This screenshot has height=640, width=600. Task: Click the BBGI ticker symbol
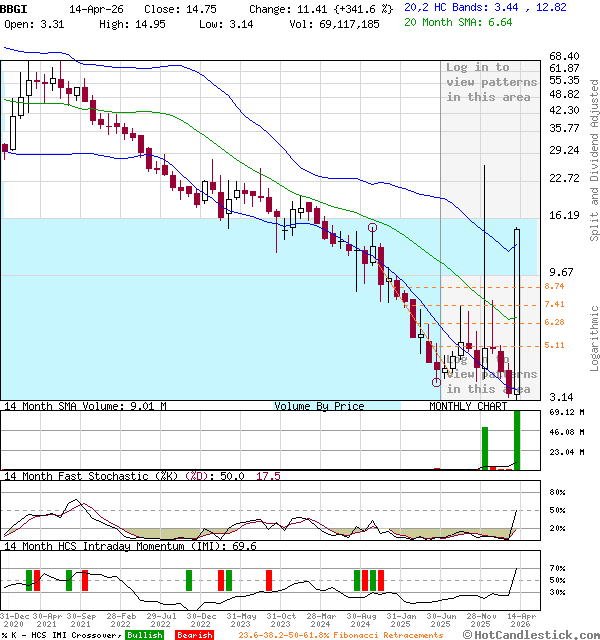tap(15, 8)
